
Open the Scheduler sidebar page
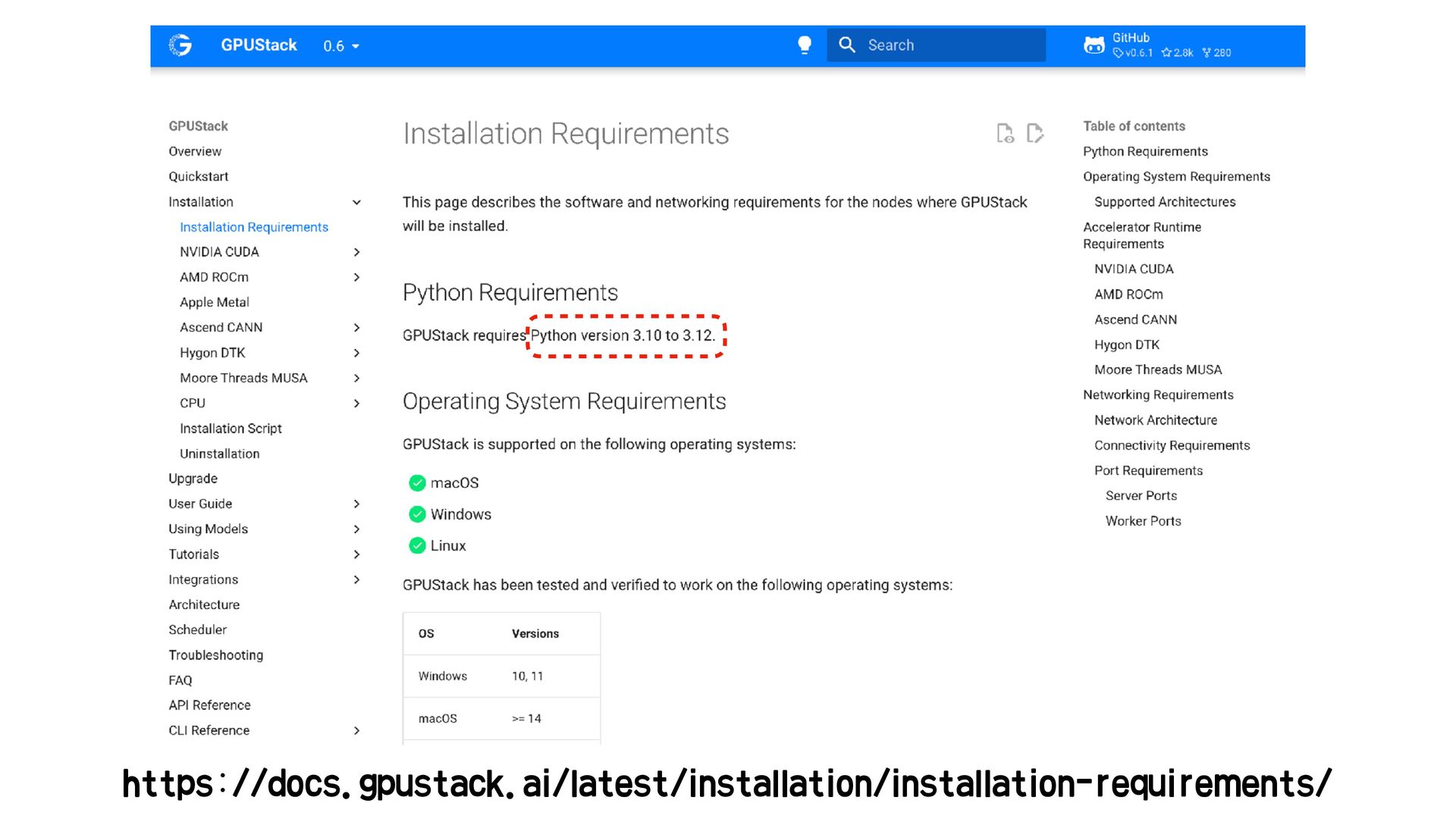pos(197,629)
